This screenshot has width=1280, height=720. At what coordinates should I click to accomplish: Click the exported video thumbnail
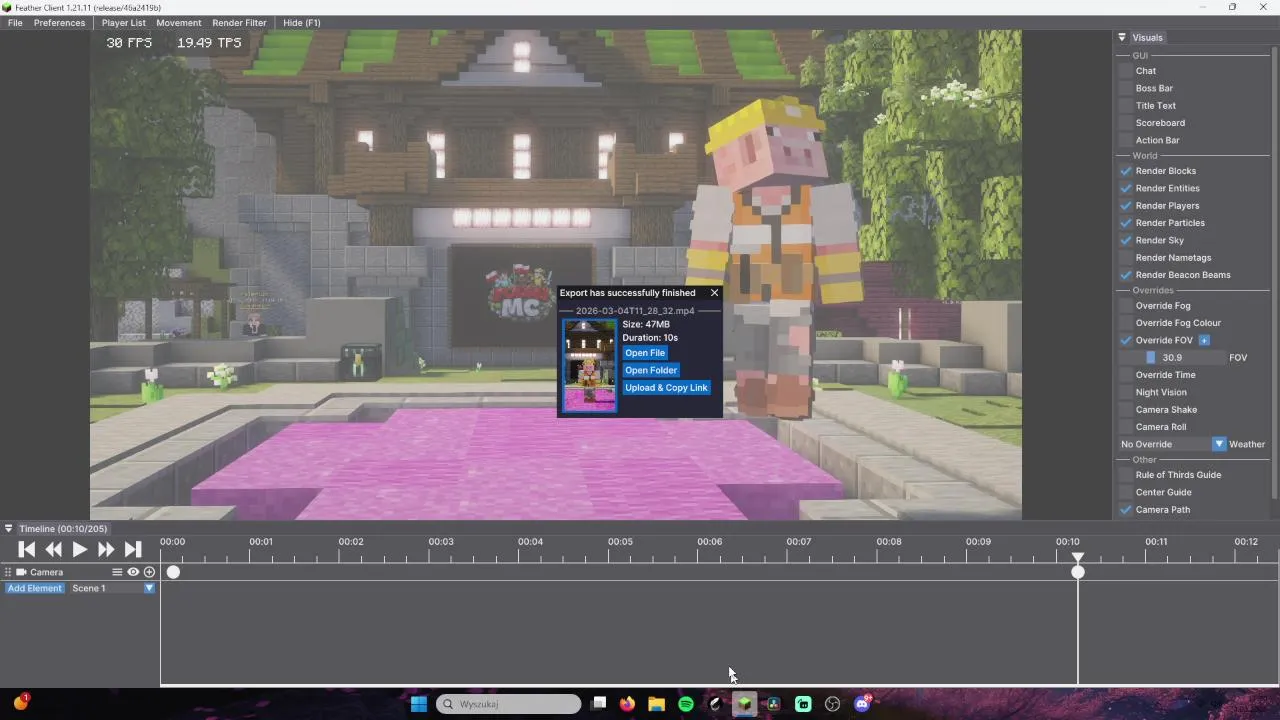tap(590, 366)
